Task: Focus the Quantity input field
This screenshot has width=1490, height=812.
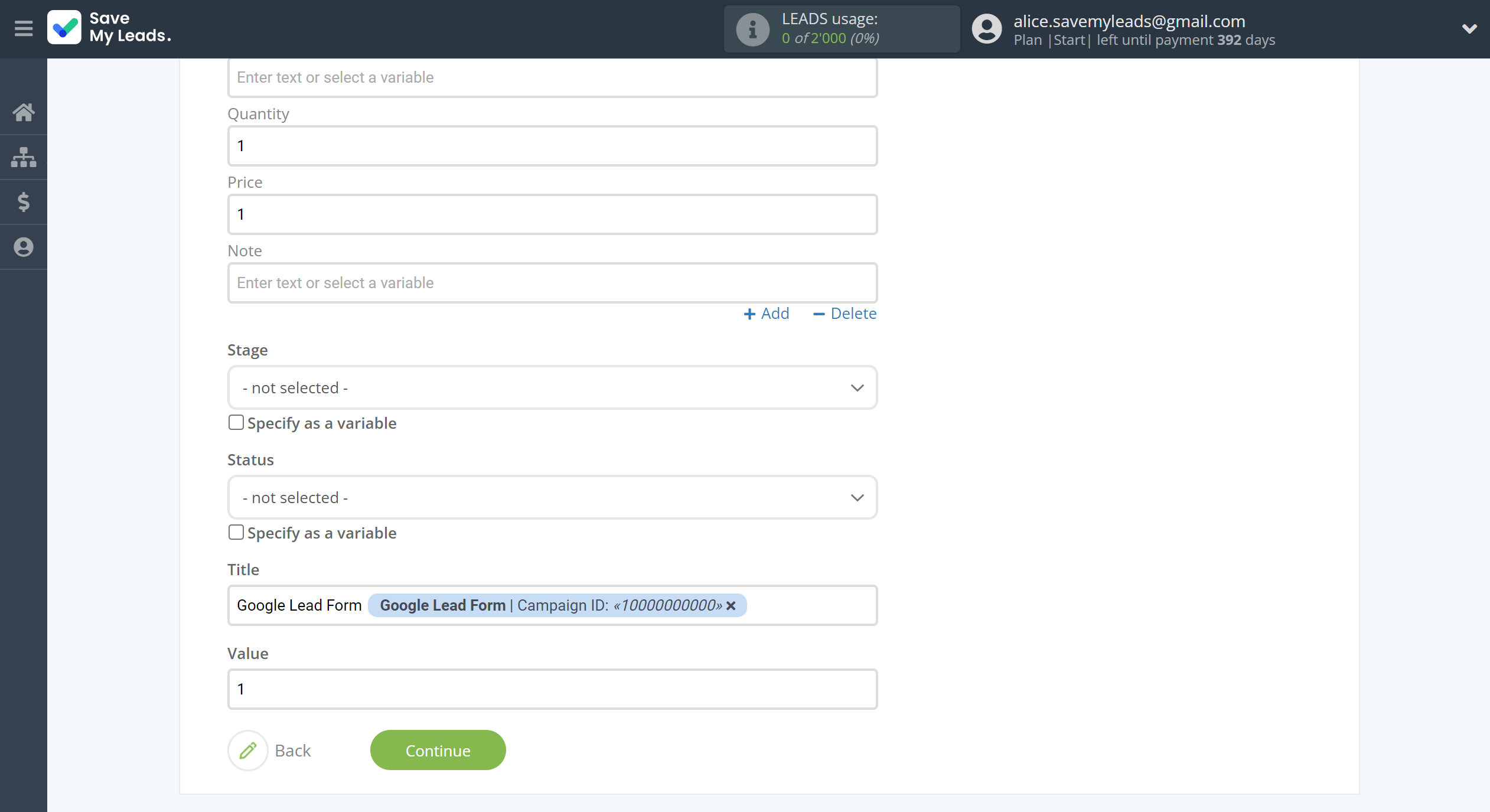Action: point(552,146)
